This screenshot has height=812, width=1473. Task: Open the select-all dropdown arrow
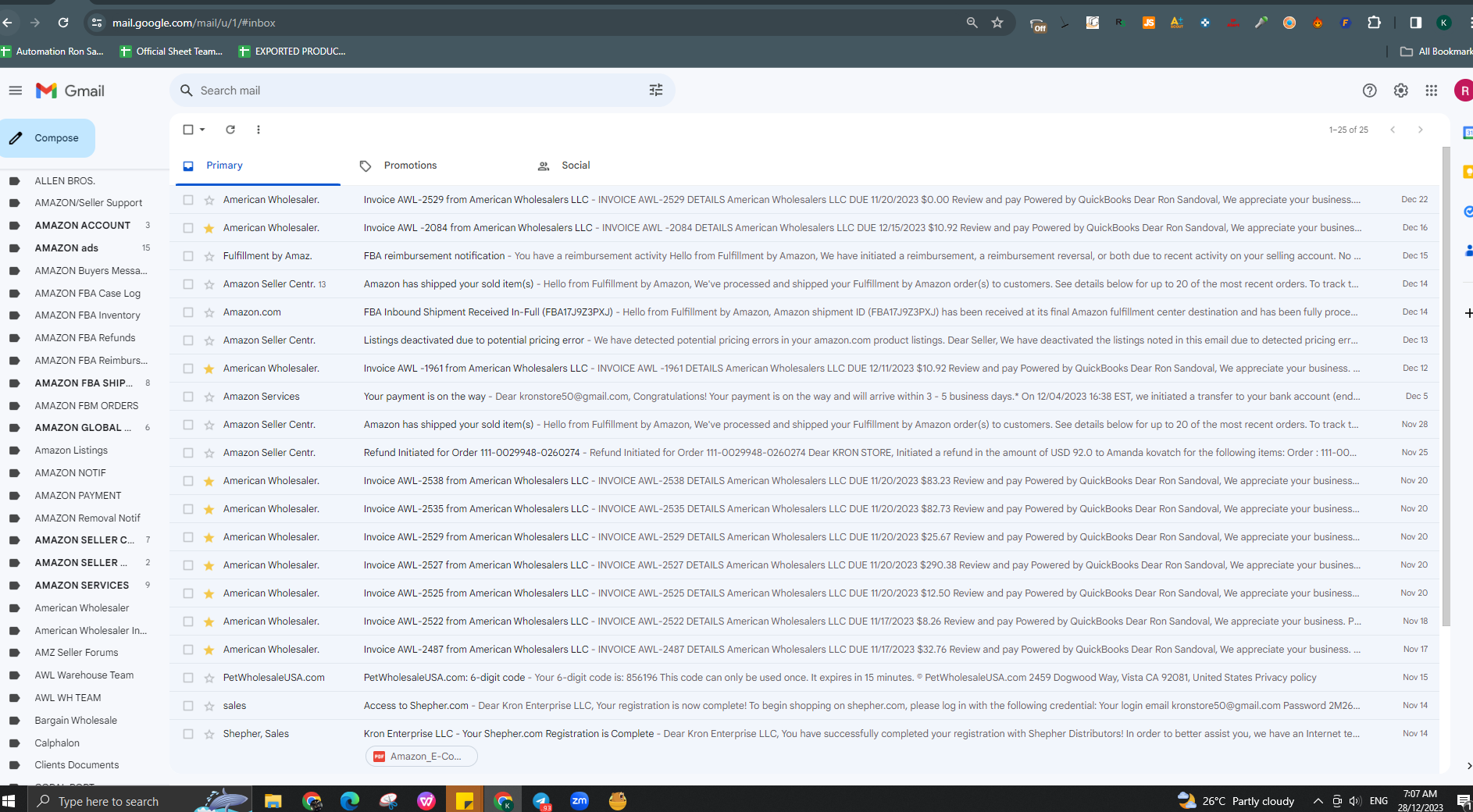click(202, 130)
